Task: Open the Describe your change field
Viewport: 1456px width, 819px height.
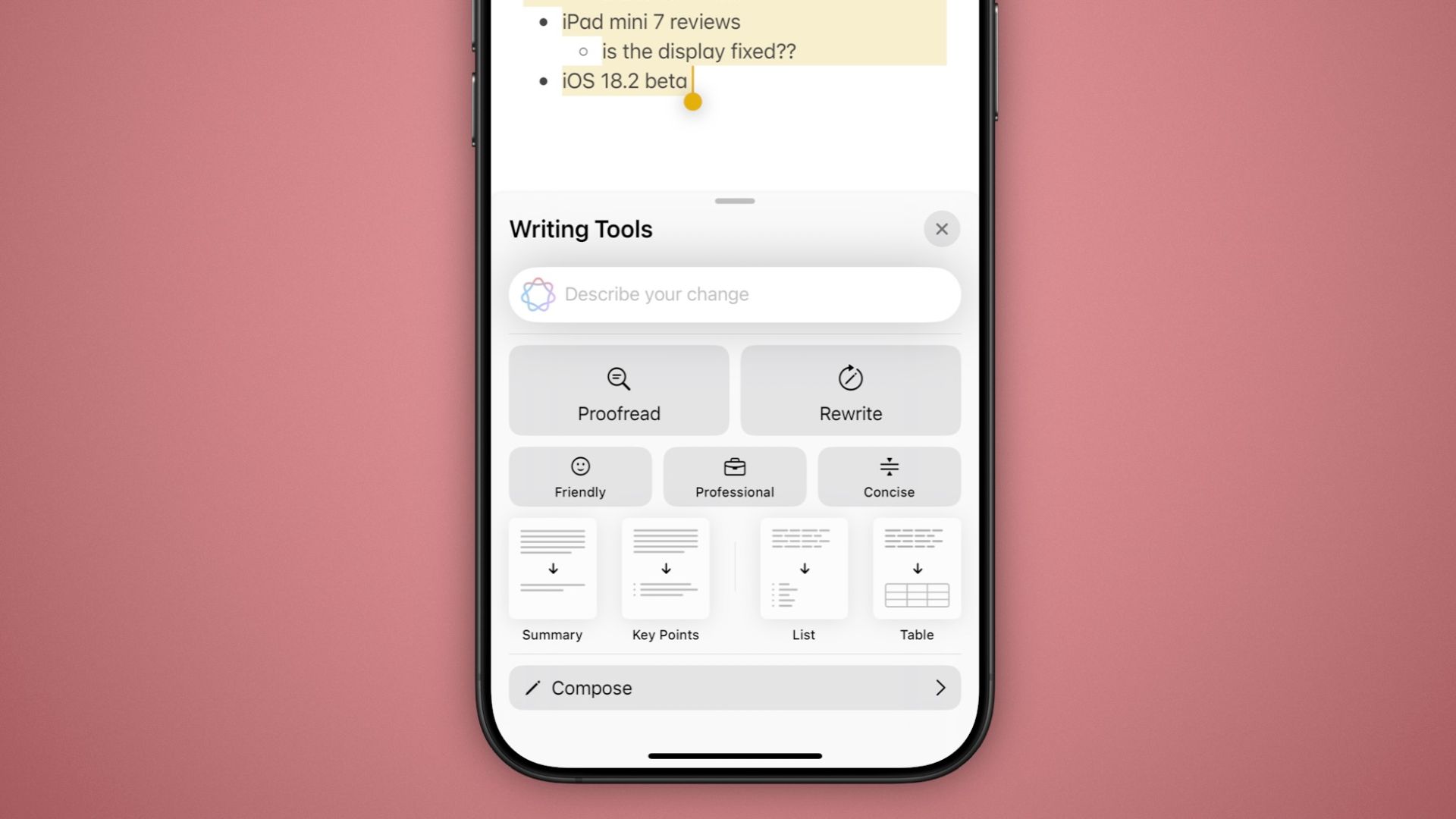Action: pos(735,293)
